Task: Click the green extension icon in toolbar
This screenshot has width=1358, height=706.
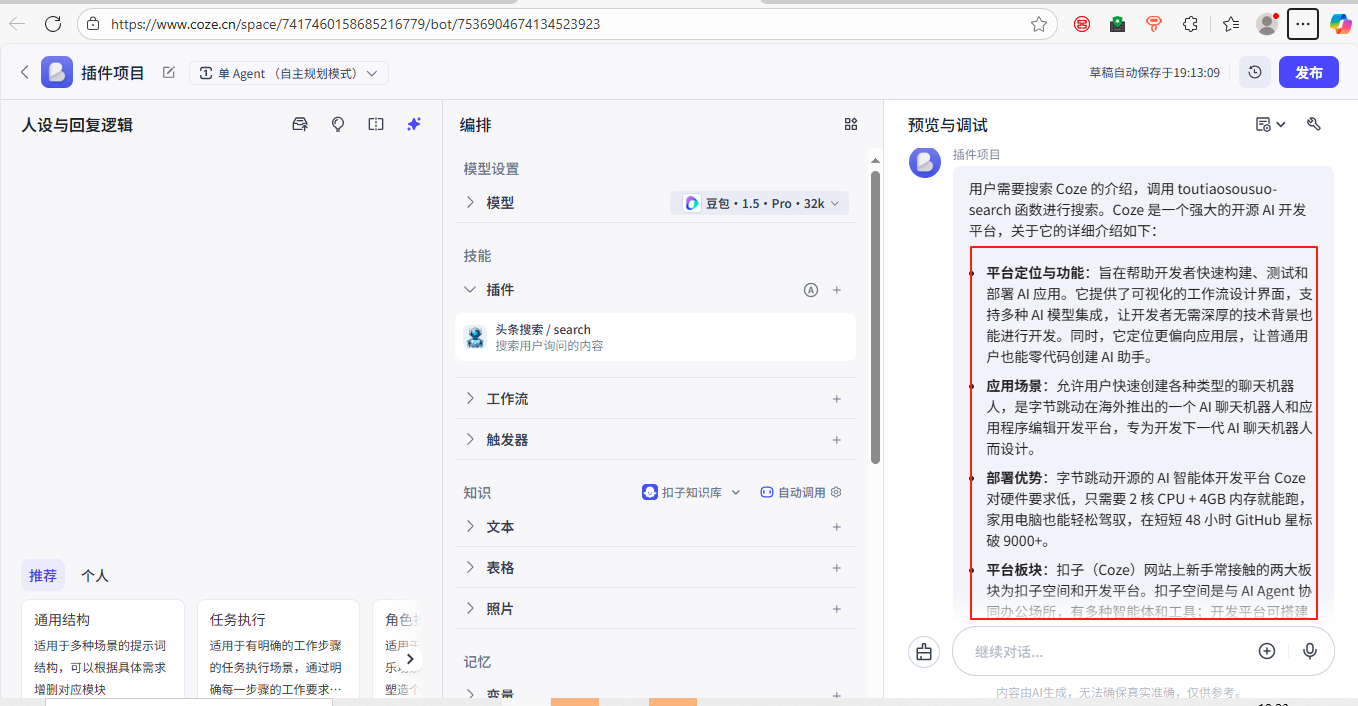Action: (1118, 24)
